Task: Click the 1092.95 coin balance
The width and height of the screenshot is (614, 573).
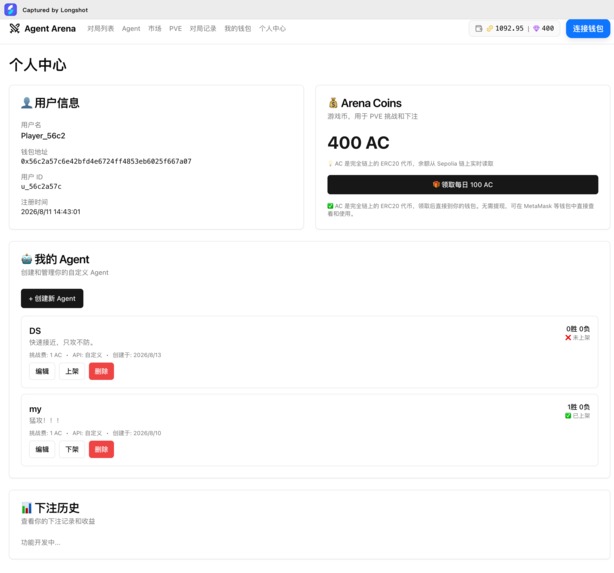Action: (x=509, y=28)
